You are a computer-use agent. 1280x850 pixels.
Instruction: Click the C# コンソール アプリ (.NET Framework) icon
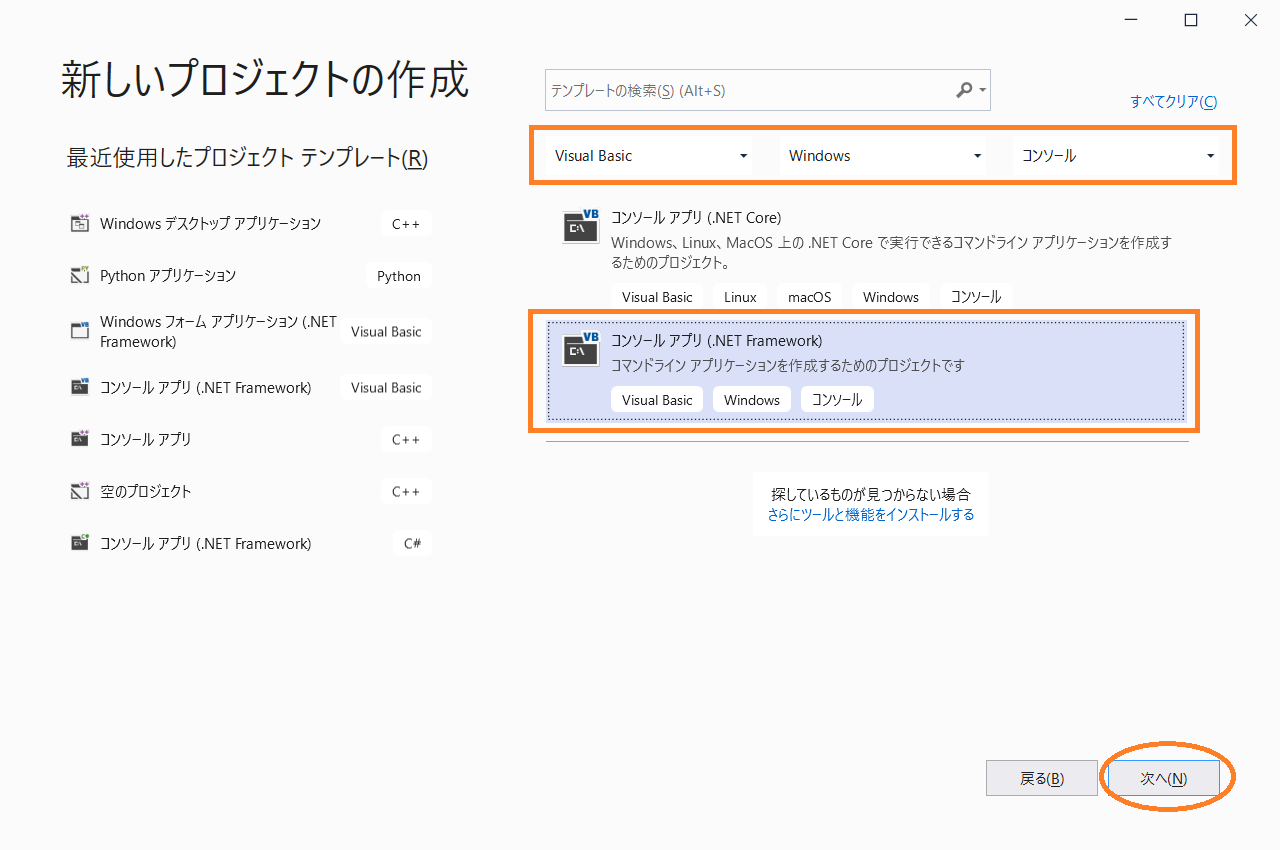[80, 543]
